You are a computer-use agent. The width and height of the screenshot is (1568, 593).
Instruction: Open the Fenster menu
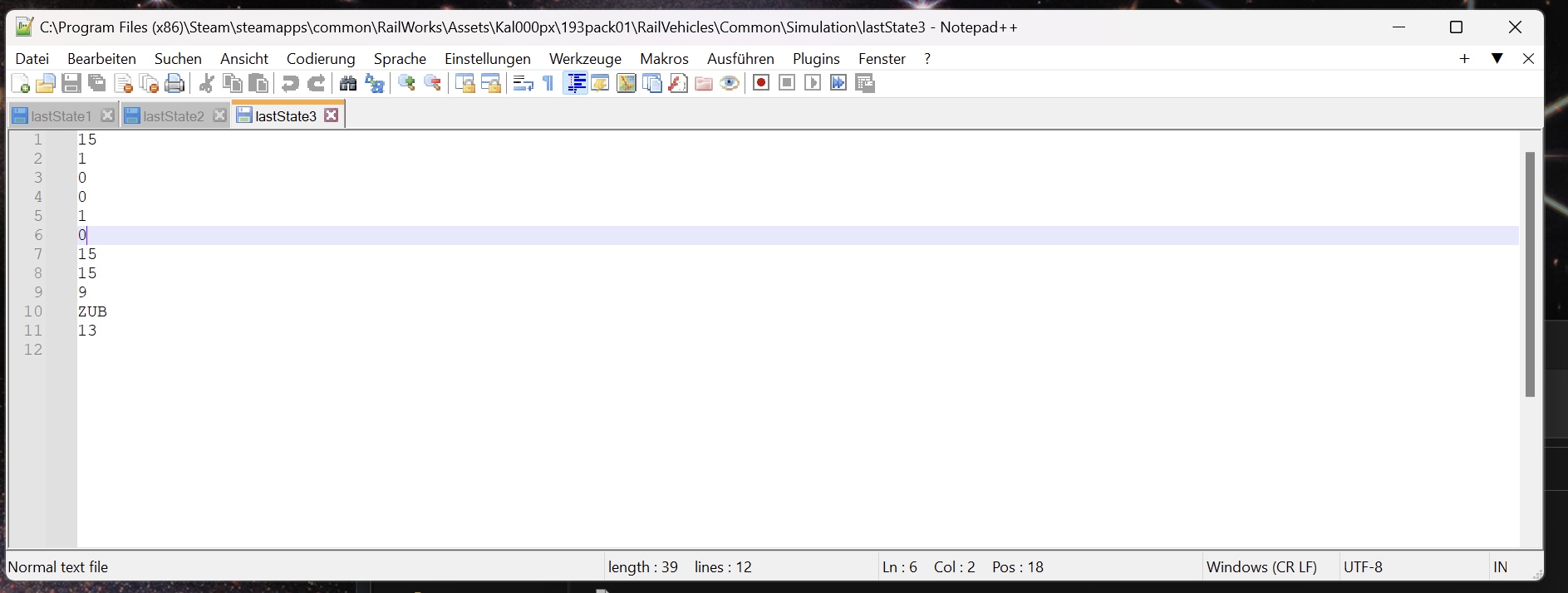(x=882, y=59)
